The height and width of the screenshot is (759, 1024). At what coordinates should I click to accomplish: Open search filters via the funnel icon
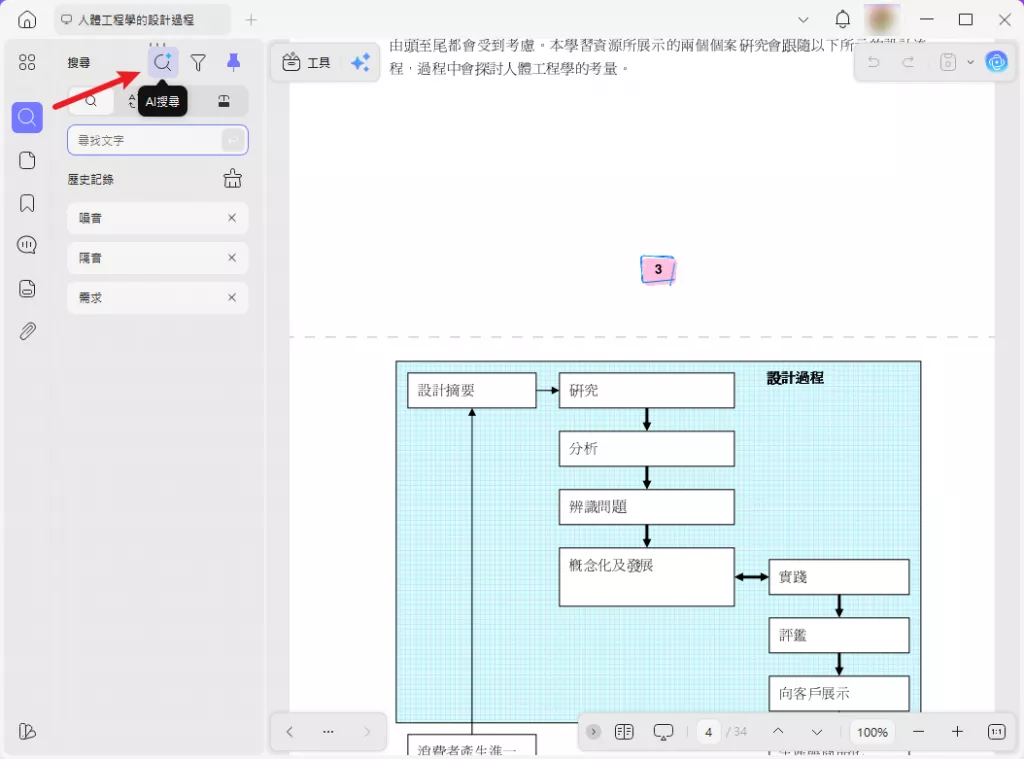pyautogui.click(x=198, y=62)
